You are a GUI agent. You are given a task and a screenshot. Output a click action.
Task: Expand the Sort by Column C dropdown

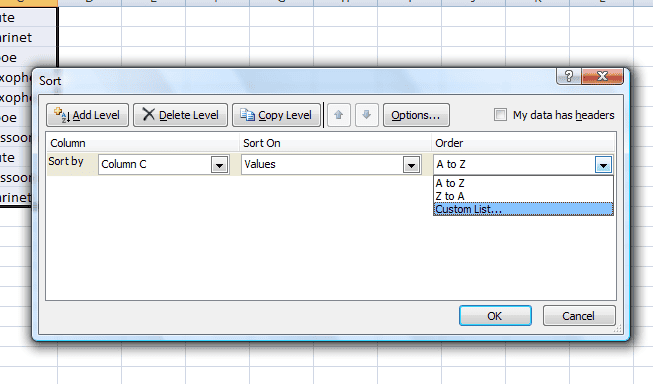(219, 165)
